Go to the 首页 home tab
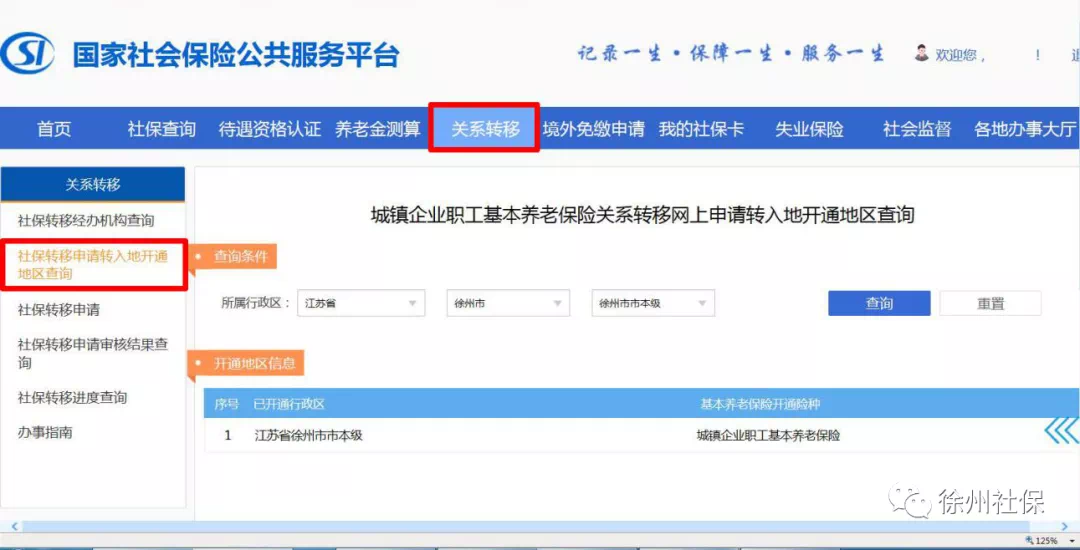The image size is (1080, 550). [54, 129]
